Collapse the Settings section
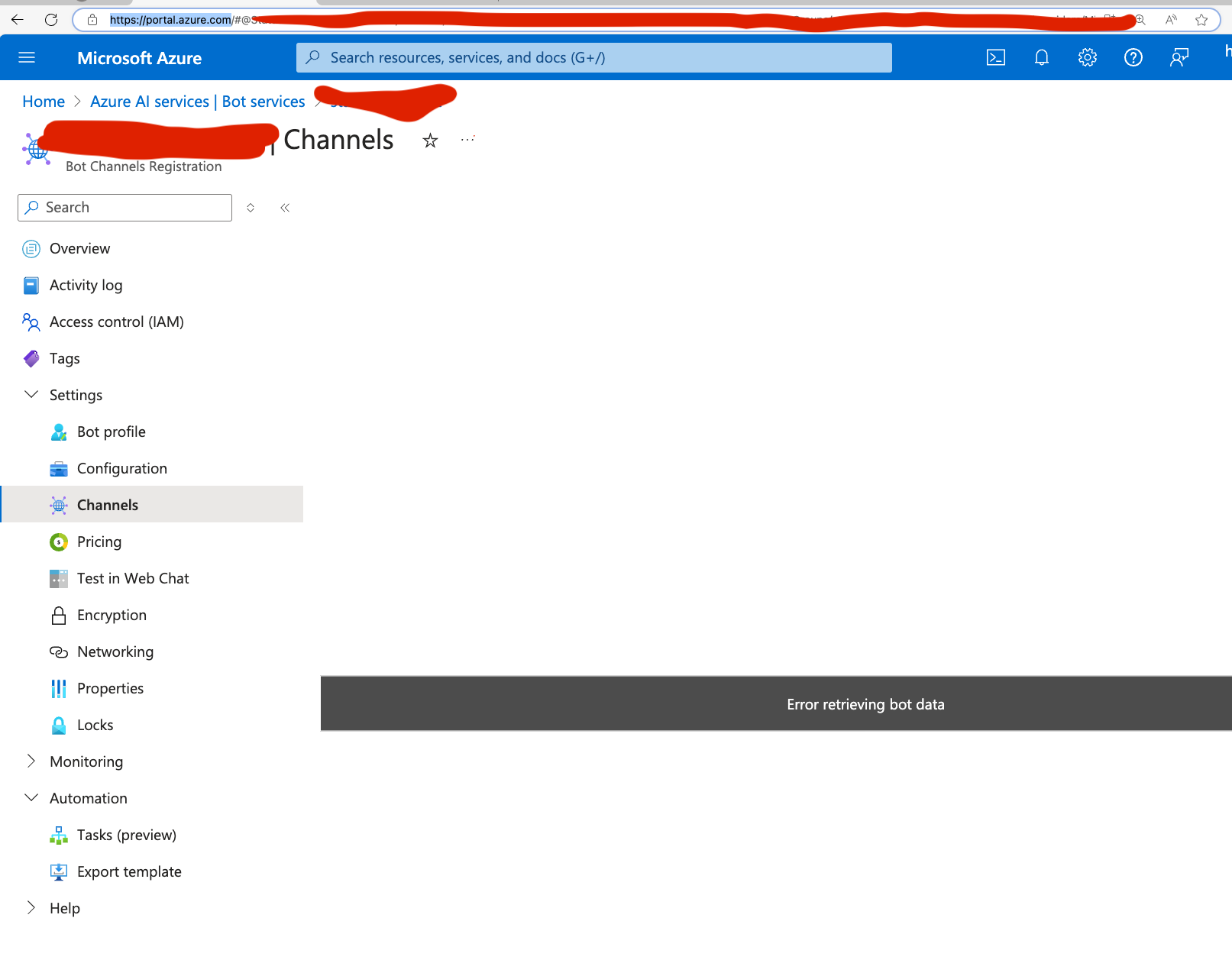 point(31,394)
